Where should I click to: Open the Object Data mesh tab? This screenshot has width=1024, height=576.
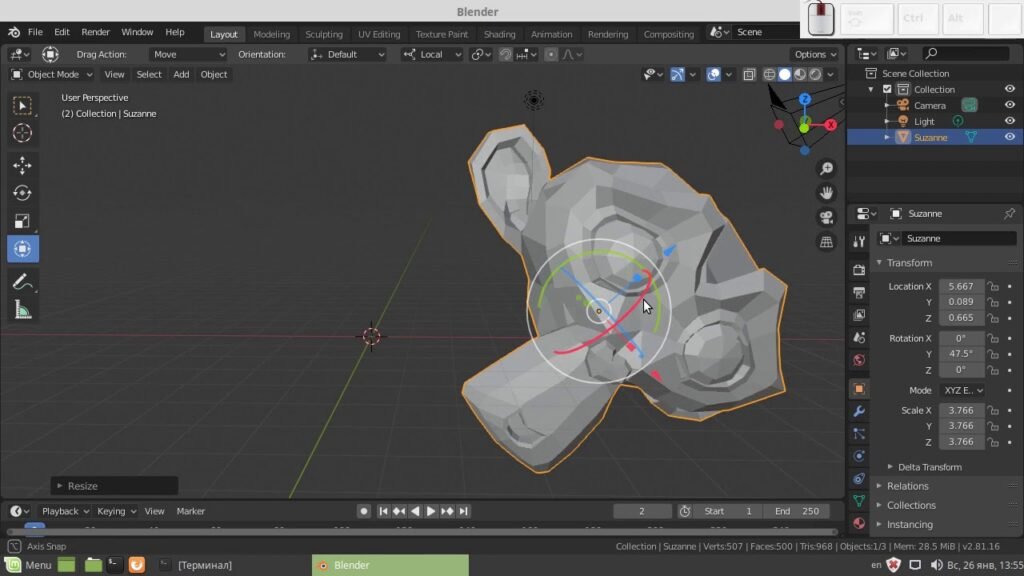pyautogui.click(x=859, y=501)
